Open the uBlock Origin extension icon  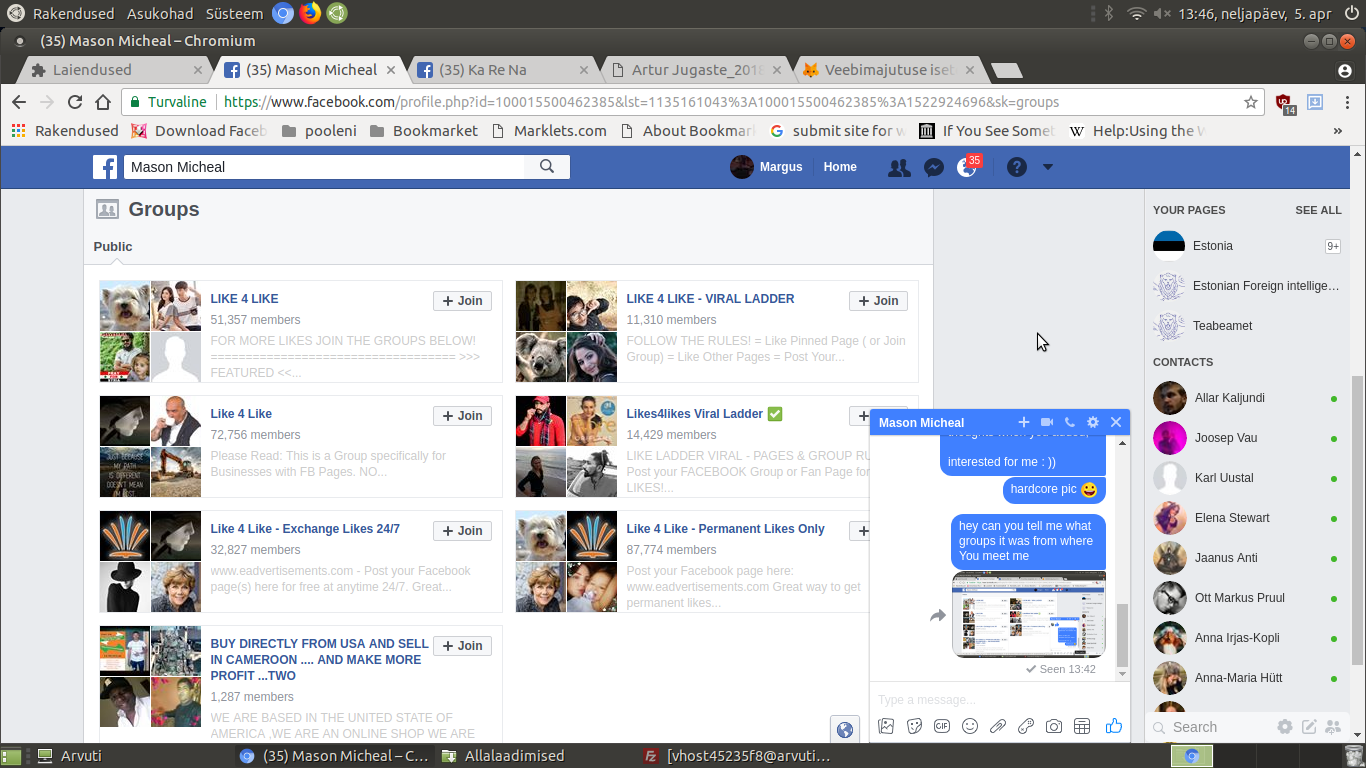click(1285, 103)
